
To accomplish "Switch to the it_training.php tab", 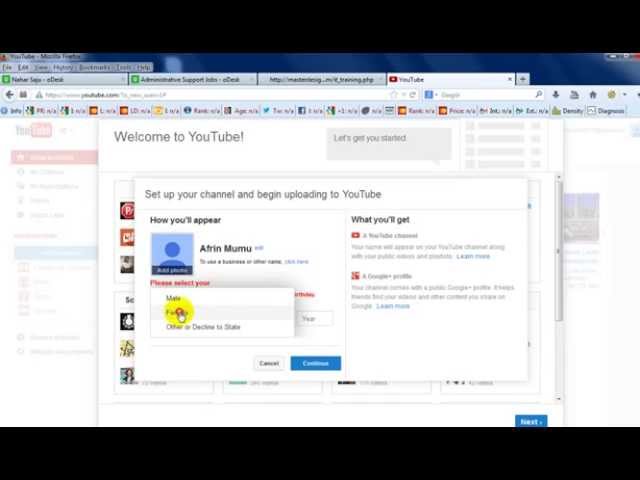I will (x=322, y=79).
